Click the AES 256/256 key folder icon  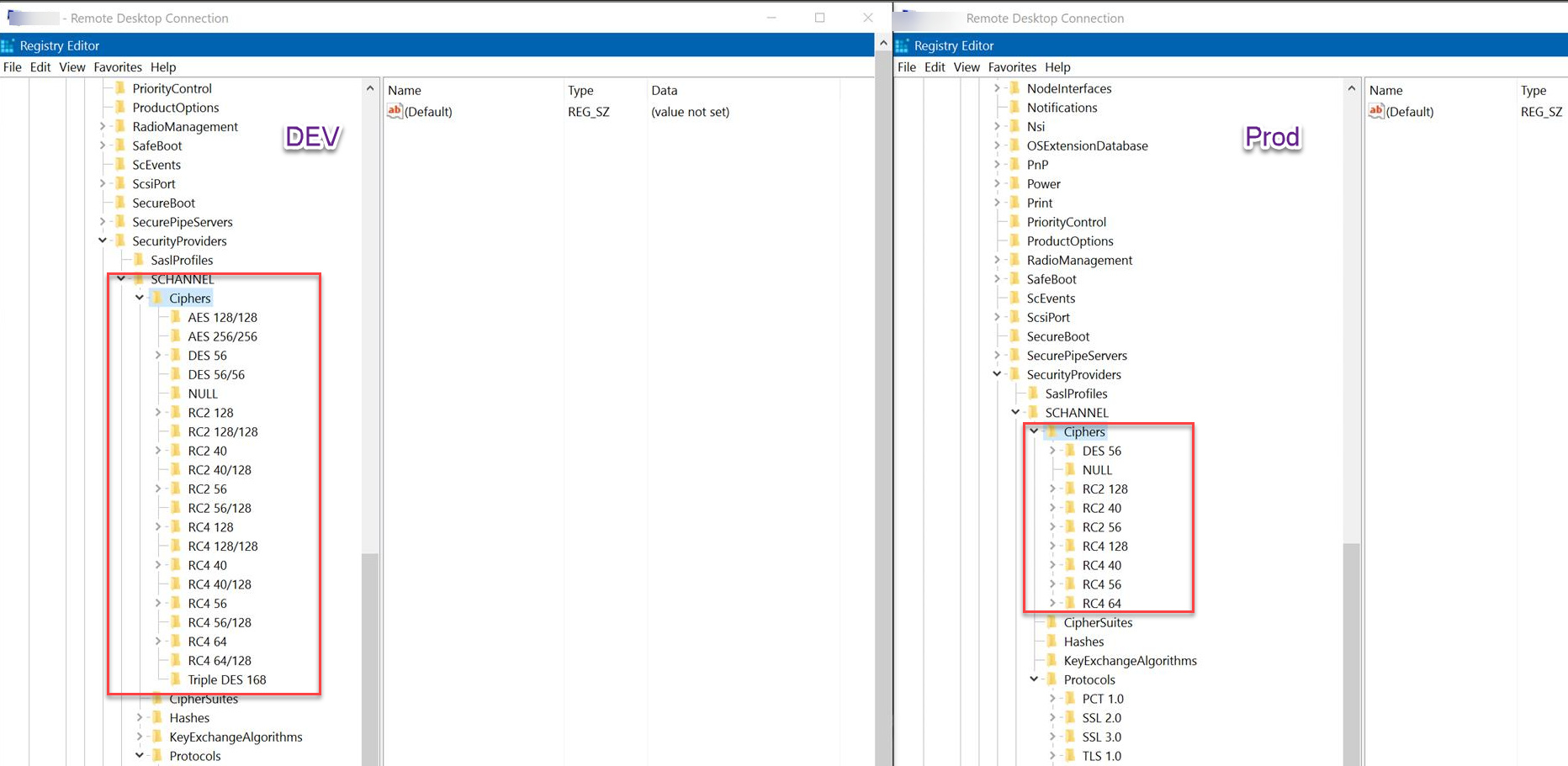click(x=175, y=336)
